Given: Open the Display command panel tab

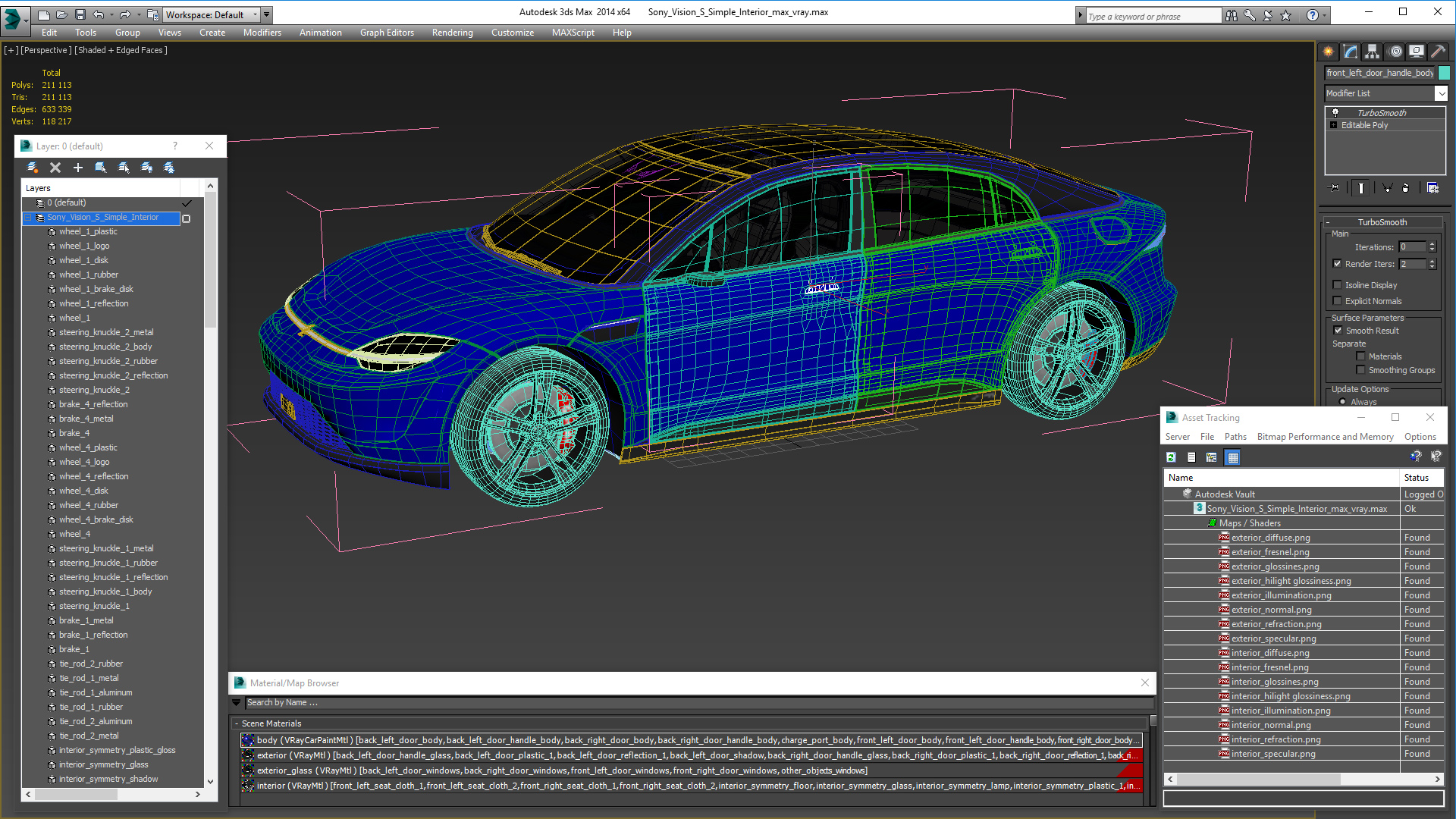Looking at the screenshot, I should point(1417,52).
